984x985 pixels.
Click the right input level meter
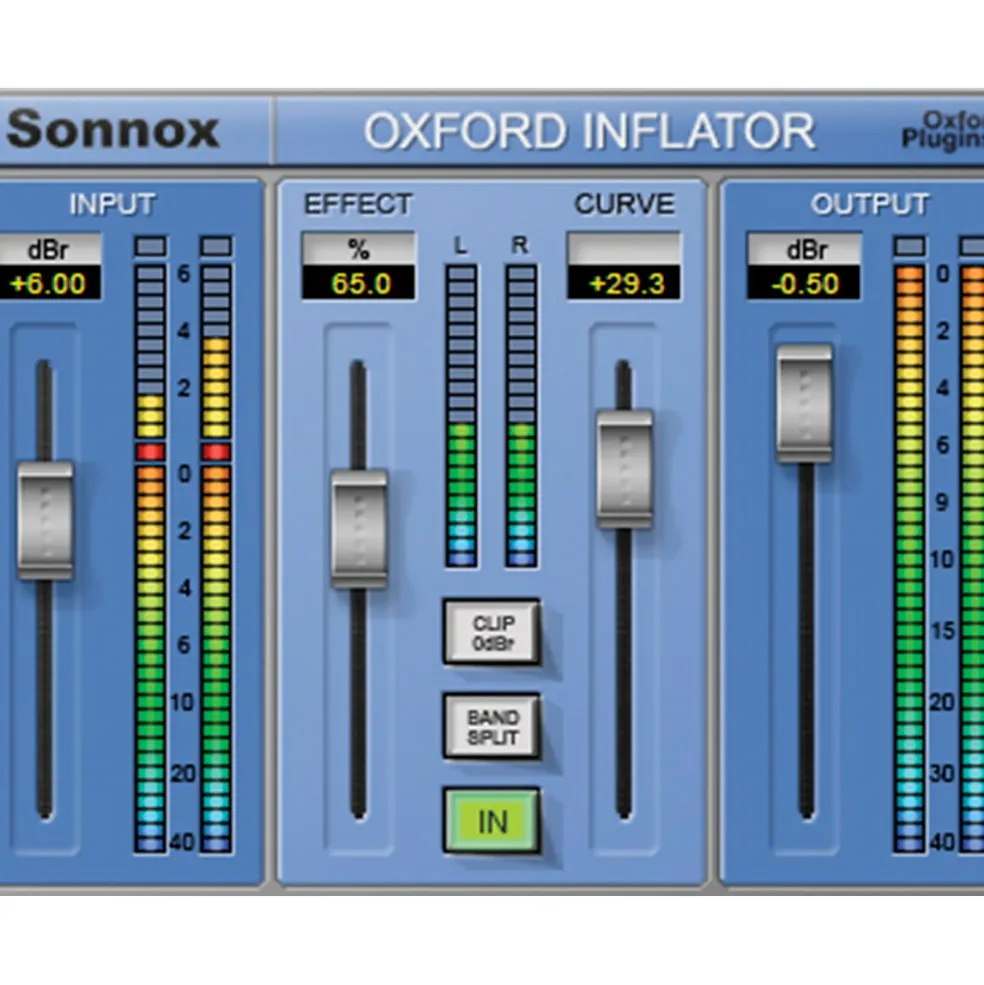click(216, 558)
